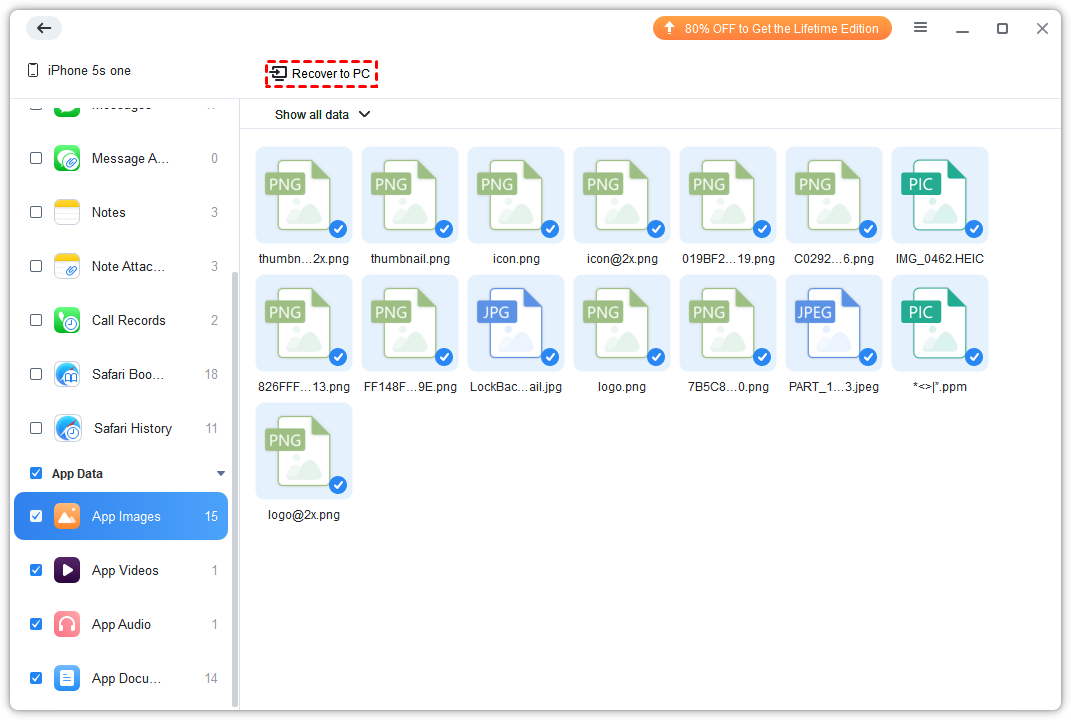Image resolution: width=1071 pixels, height=720 pixels.
Task: Click the back arrow button
Action: click(x=44, y=28)
